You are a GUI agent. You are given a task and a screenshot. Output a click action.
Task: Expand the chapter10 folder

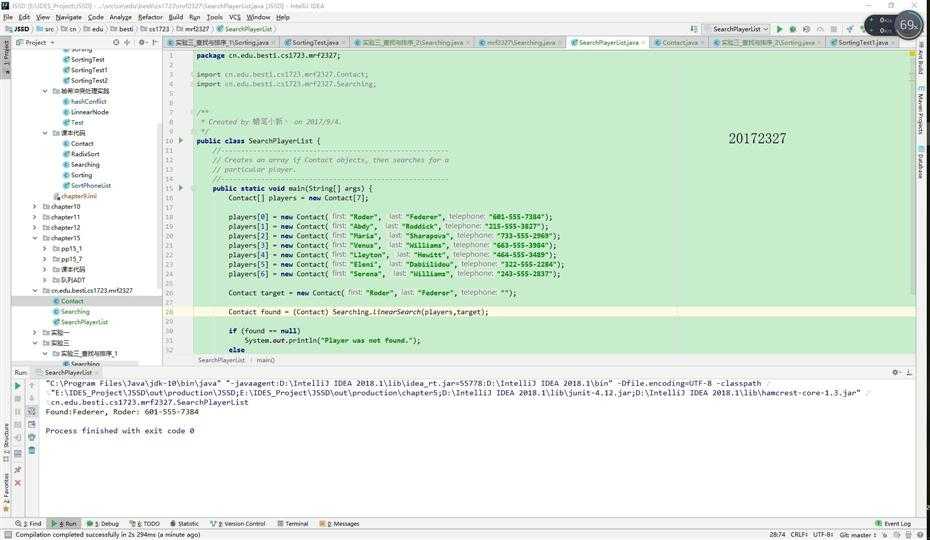34,207
